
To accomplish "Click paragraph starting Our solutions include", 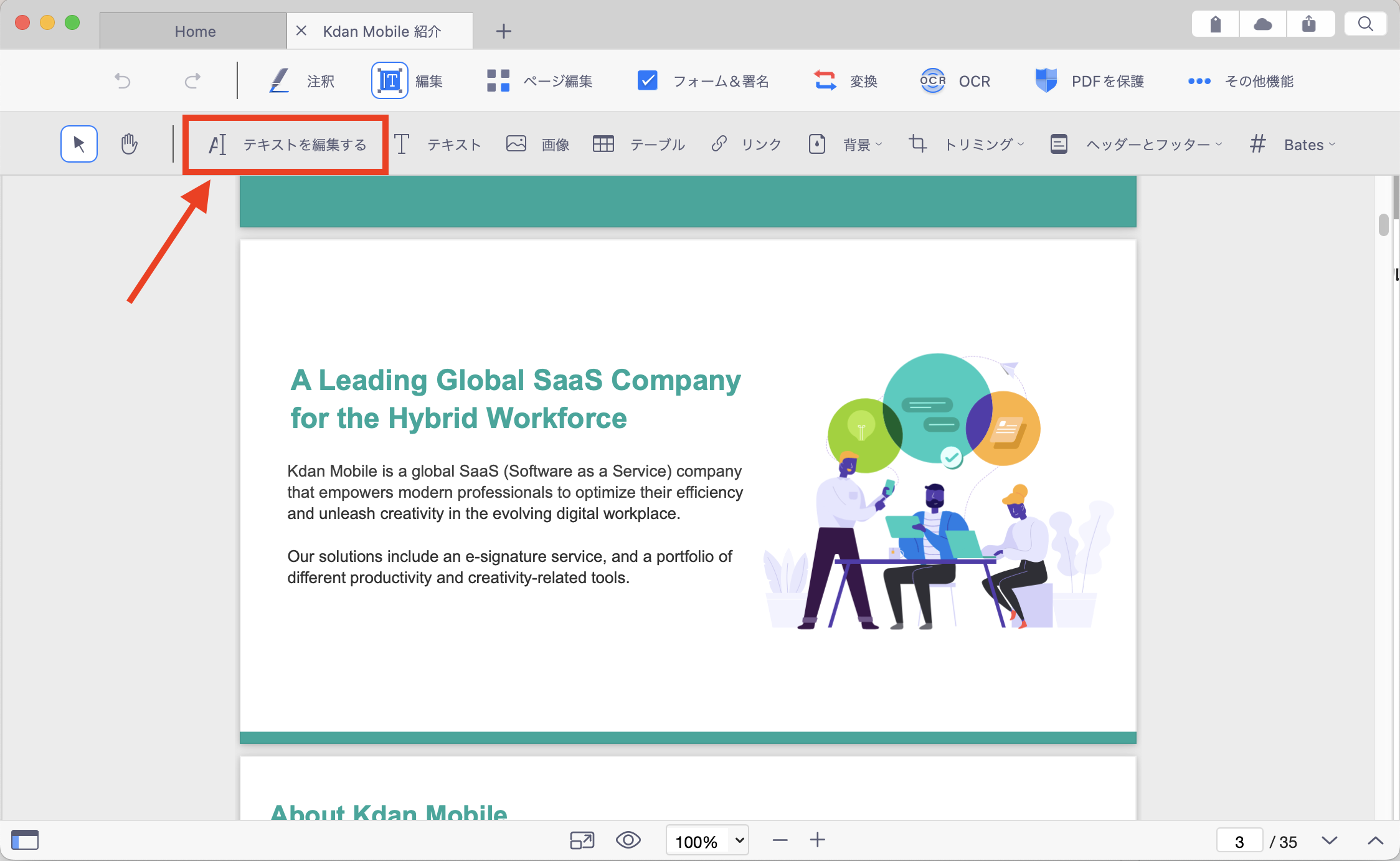I will 509,567.
